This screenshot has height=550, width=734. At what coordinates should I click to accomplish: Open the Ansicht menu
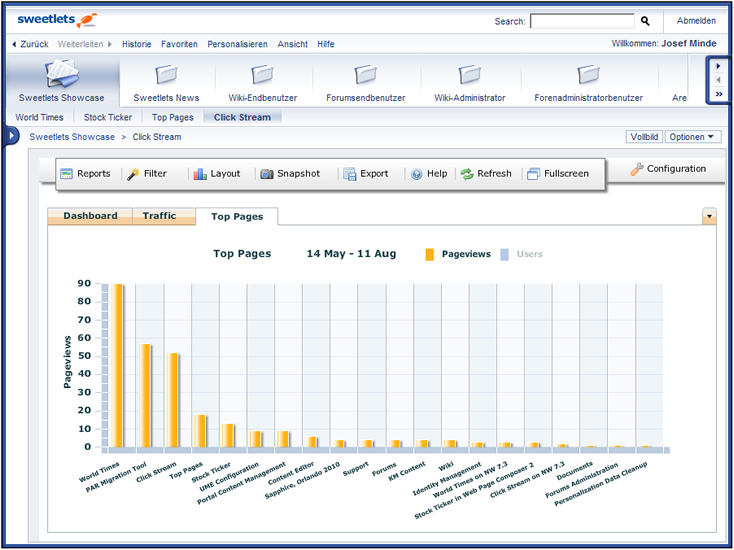293,44
